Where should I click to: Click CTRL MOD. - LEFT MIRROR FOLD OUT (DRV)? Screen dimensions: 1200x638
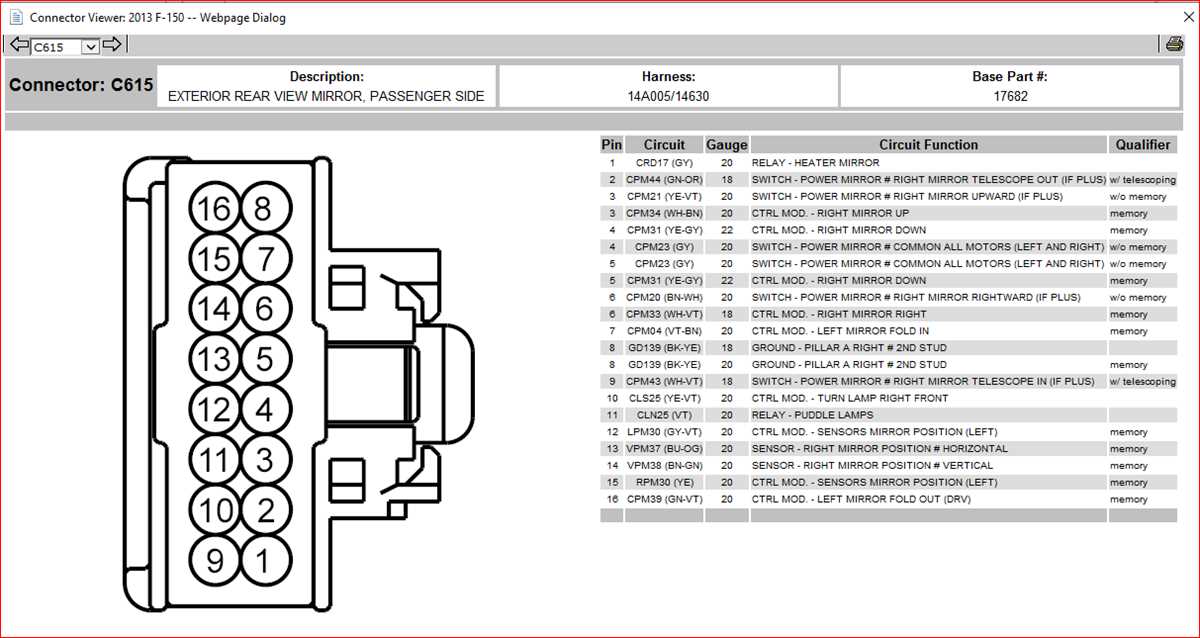(x=861, y=499)
